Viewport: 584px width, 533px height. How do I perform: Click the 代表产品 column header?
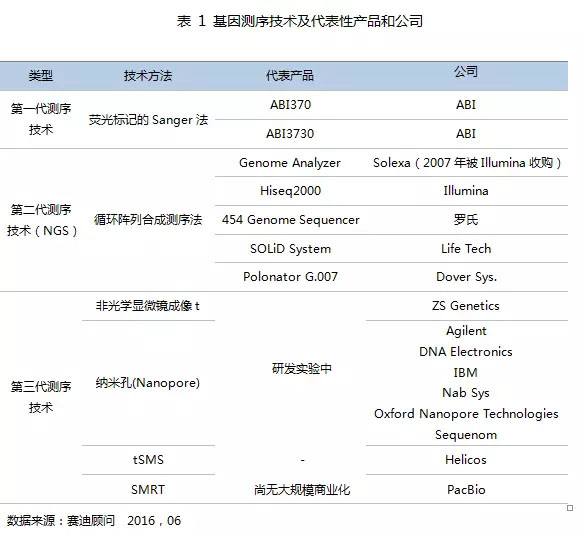(x=290, y=76)
